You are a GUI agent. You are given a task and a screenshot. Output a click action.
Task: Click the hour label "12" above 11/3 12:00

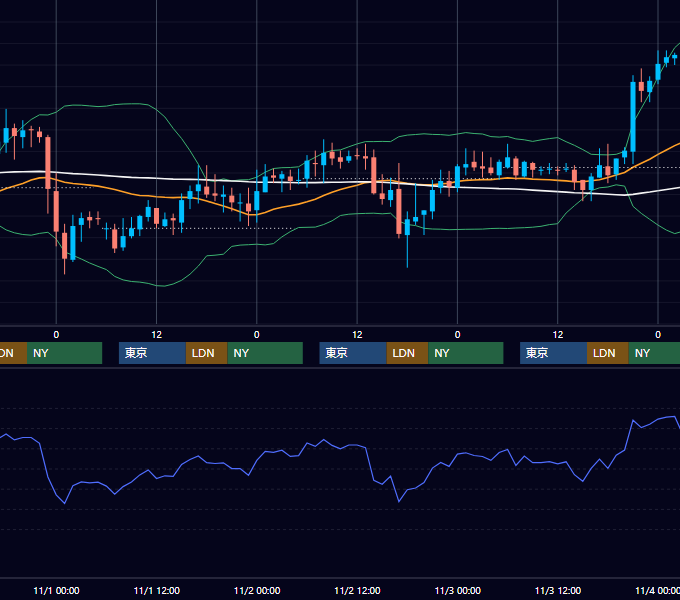558,335
